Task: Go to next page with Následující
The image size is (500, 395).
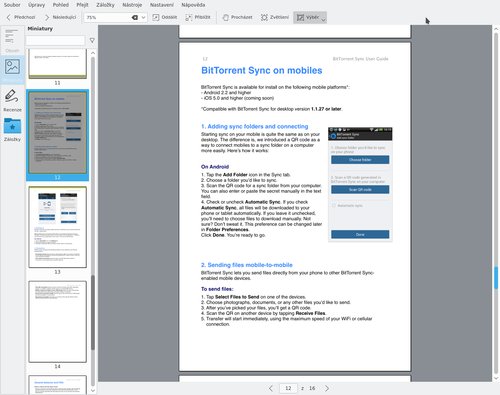Action: tap(60, 17)
